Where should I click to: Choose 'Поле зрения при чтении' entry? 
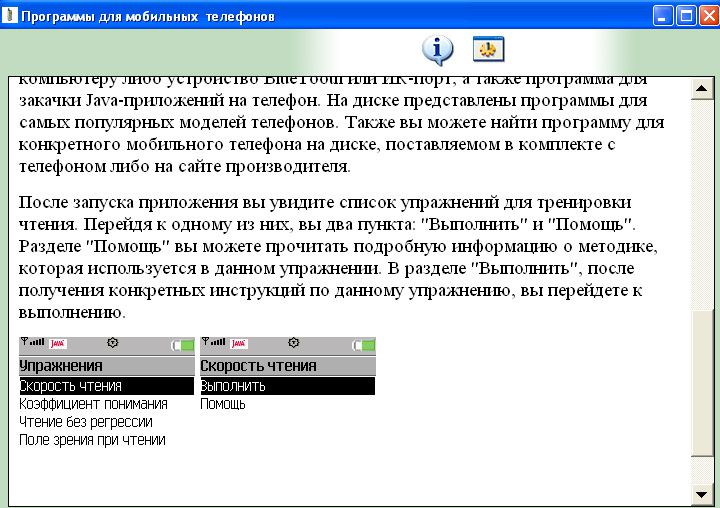tap(92, 440)
